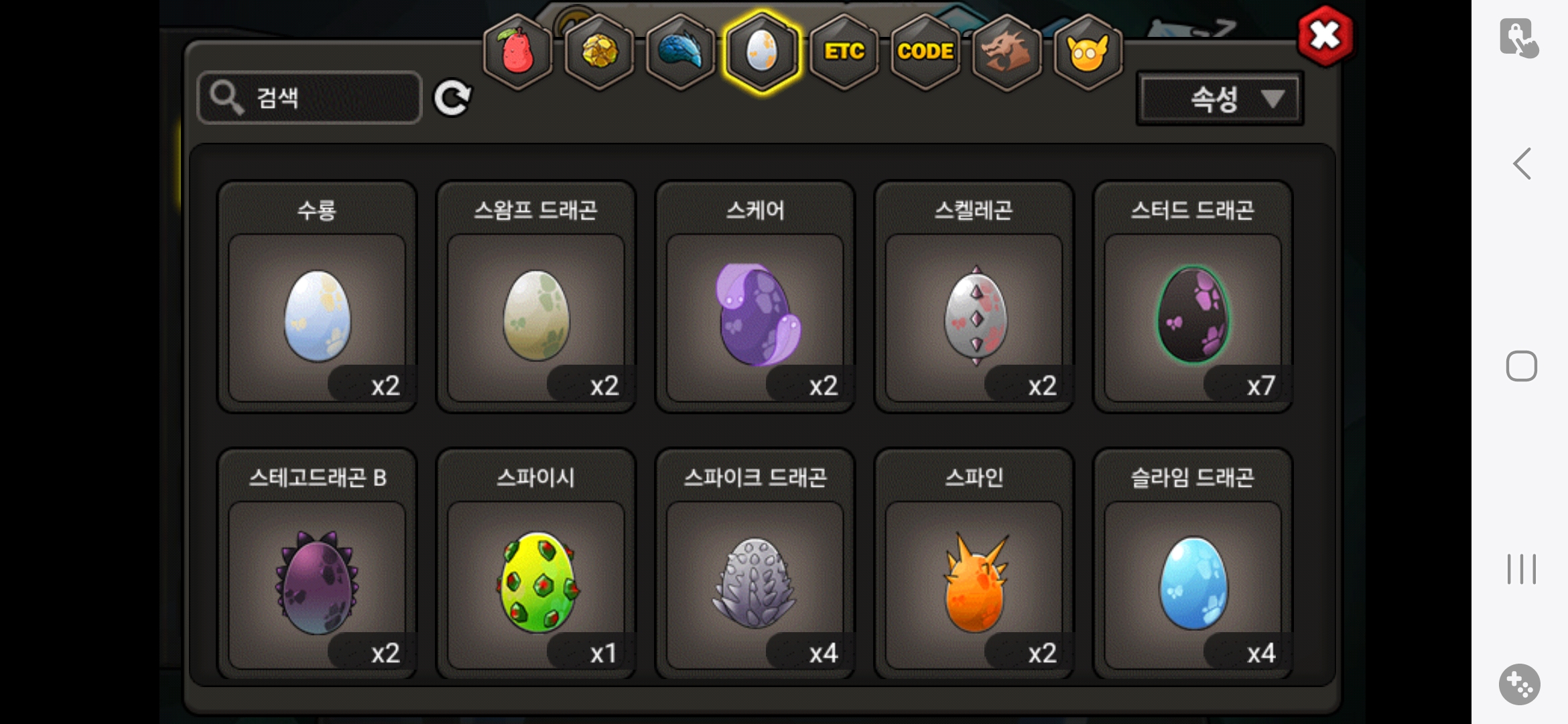This screenshot has width=1568, height=724.
Task: Select the 수룡 egg item
Action: [x=318, y=296]
